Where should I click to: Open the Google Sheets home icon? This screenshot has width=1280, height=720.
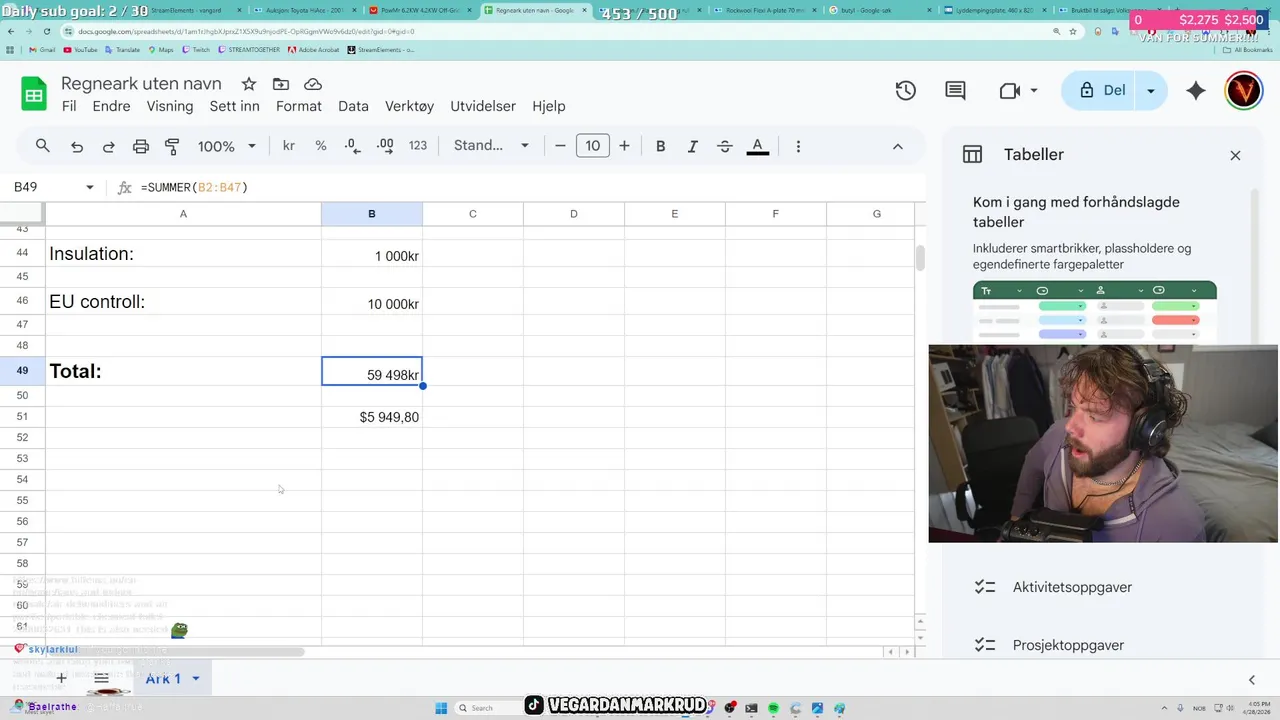click(34, 94)
